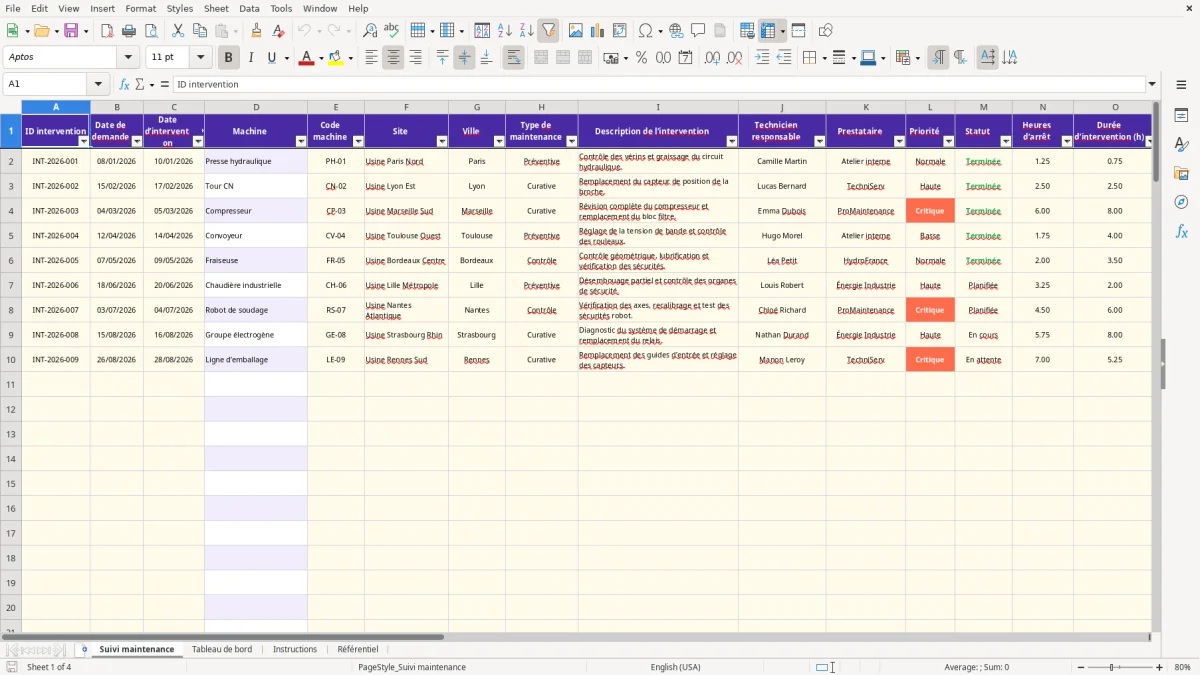Click the Font Color red swatch
1200x675 pixels.
click(306, 58)
